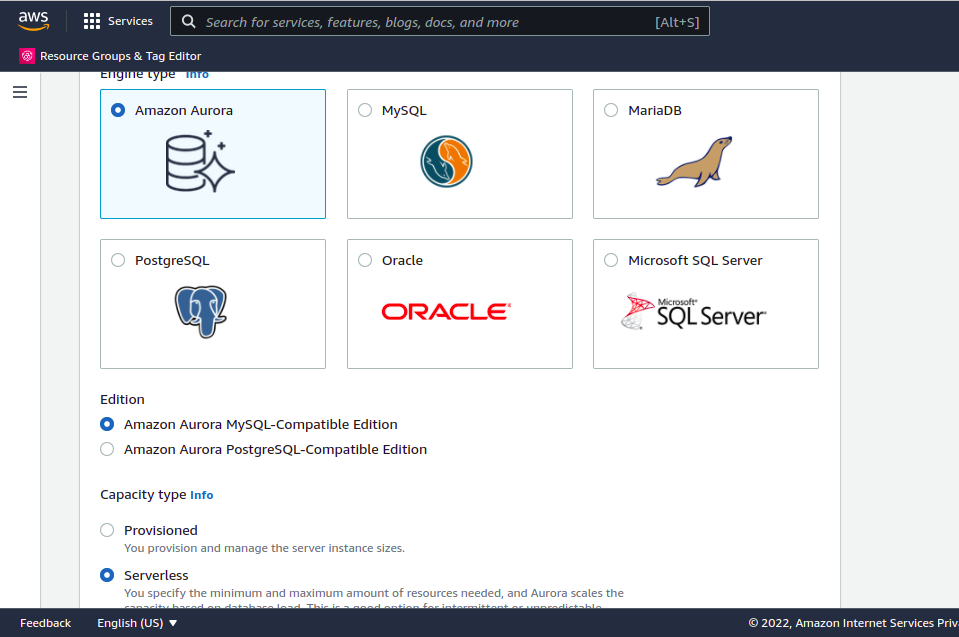Click the Microsoft SQL Server logo
The width and height of the screenshot is (959, 637).
coord(693,312)
